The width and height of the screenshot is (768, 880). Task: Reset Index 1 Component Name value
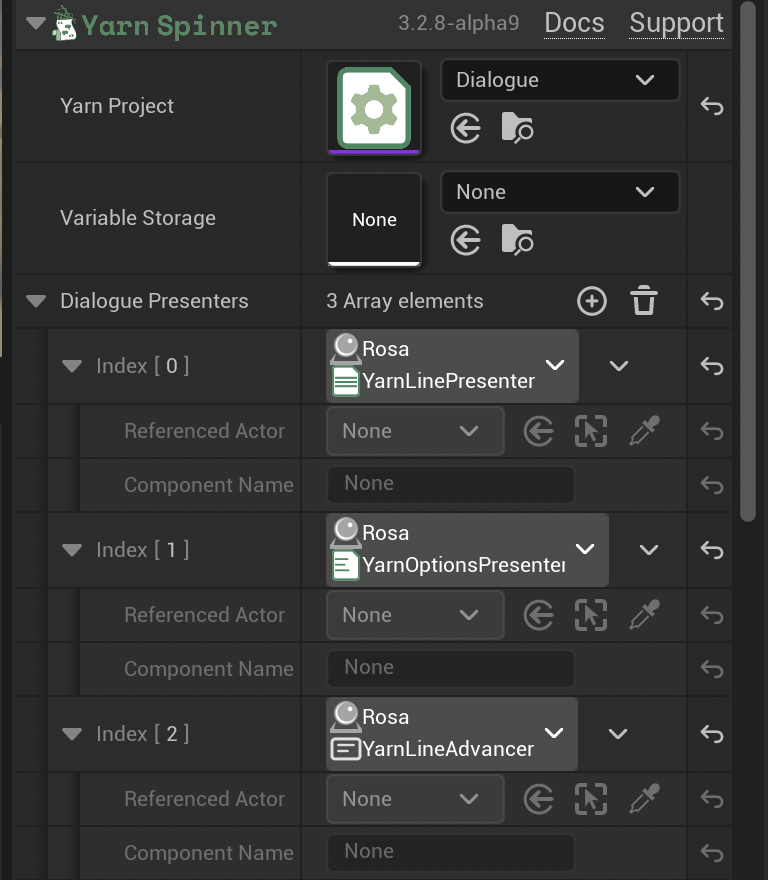pos(711,668)
